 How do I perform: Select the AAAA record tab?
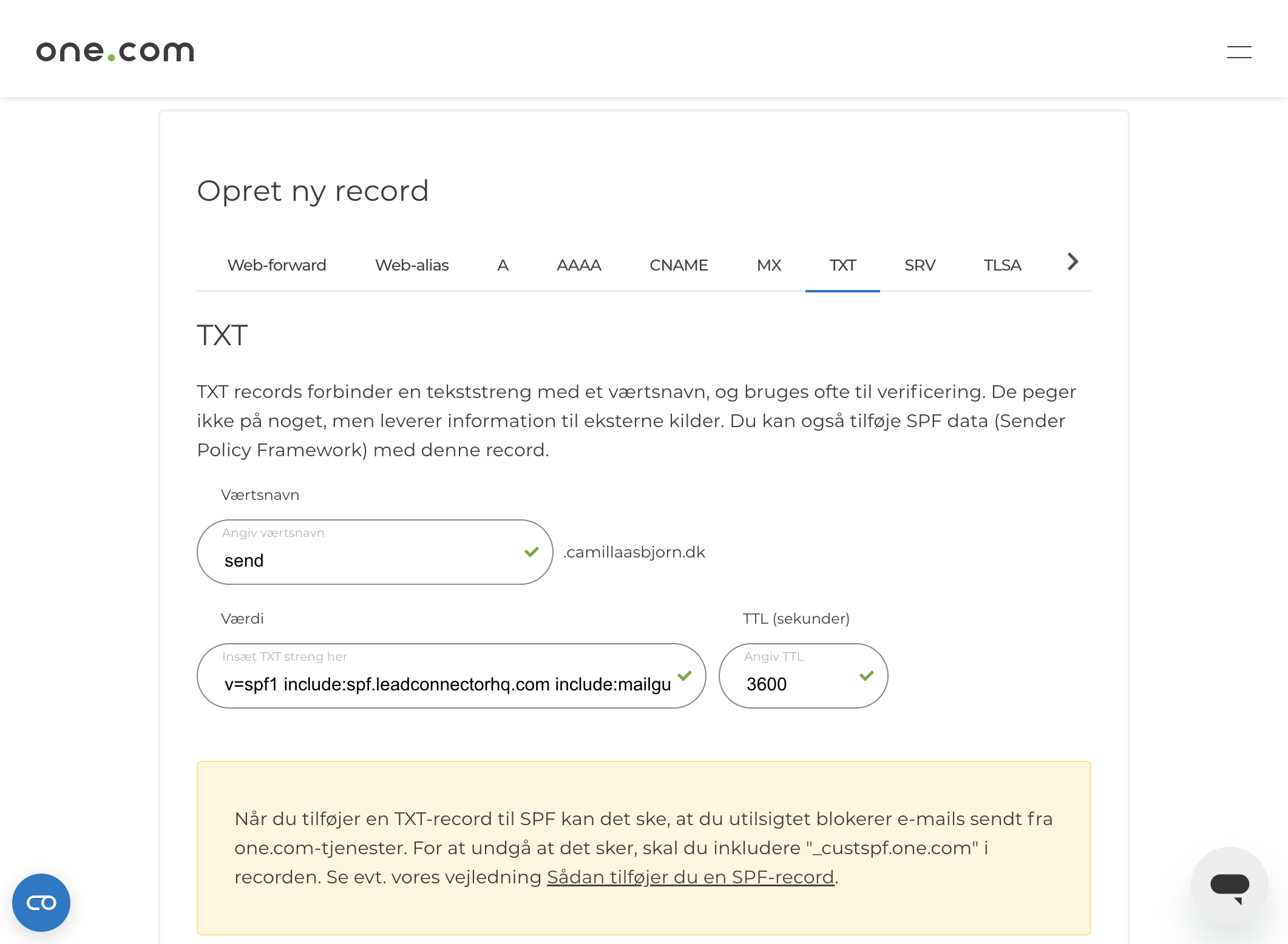(x=579, y=265)
